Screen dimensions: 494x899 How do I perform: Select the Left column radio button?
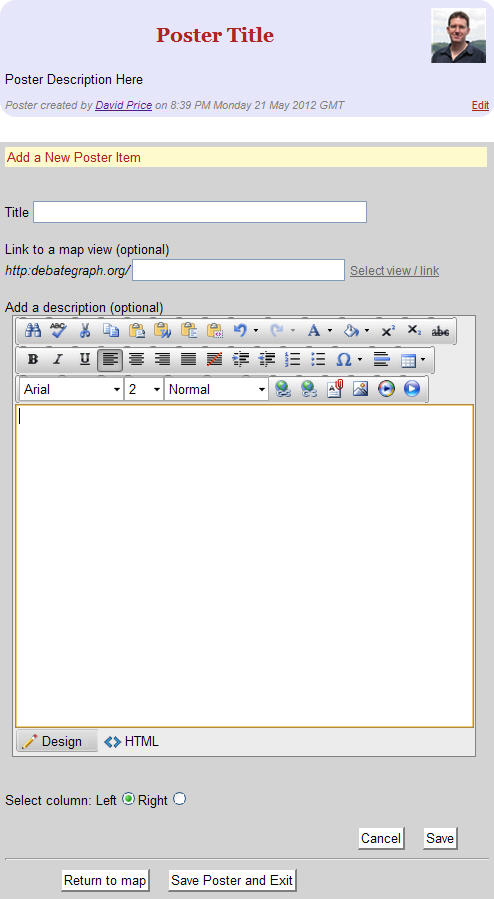pyautogui.click(x=129, y=799)
